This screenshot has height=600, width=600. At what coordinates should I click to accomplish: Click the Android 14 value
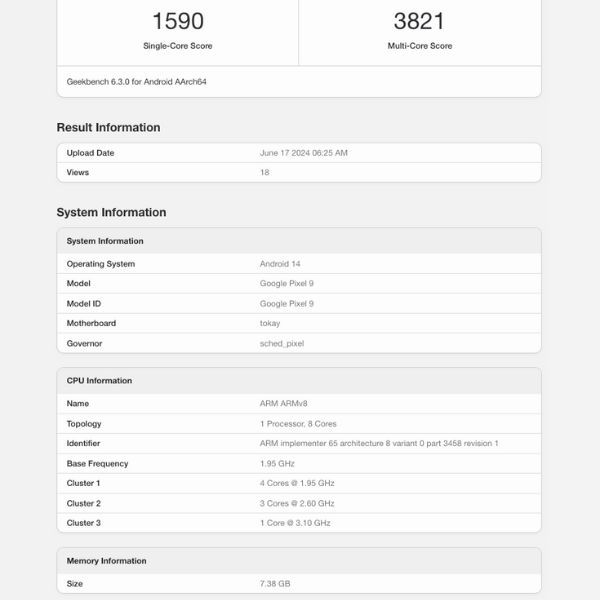tap(280, 264)
